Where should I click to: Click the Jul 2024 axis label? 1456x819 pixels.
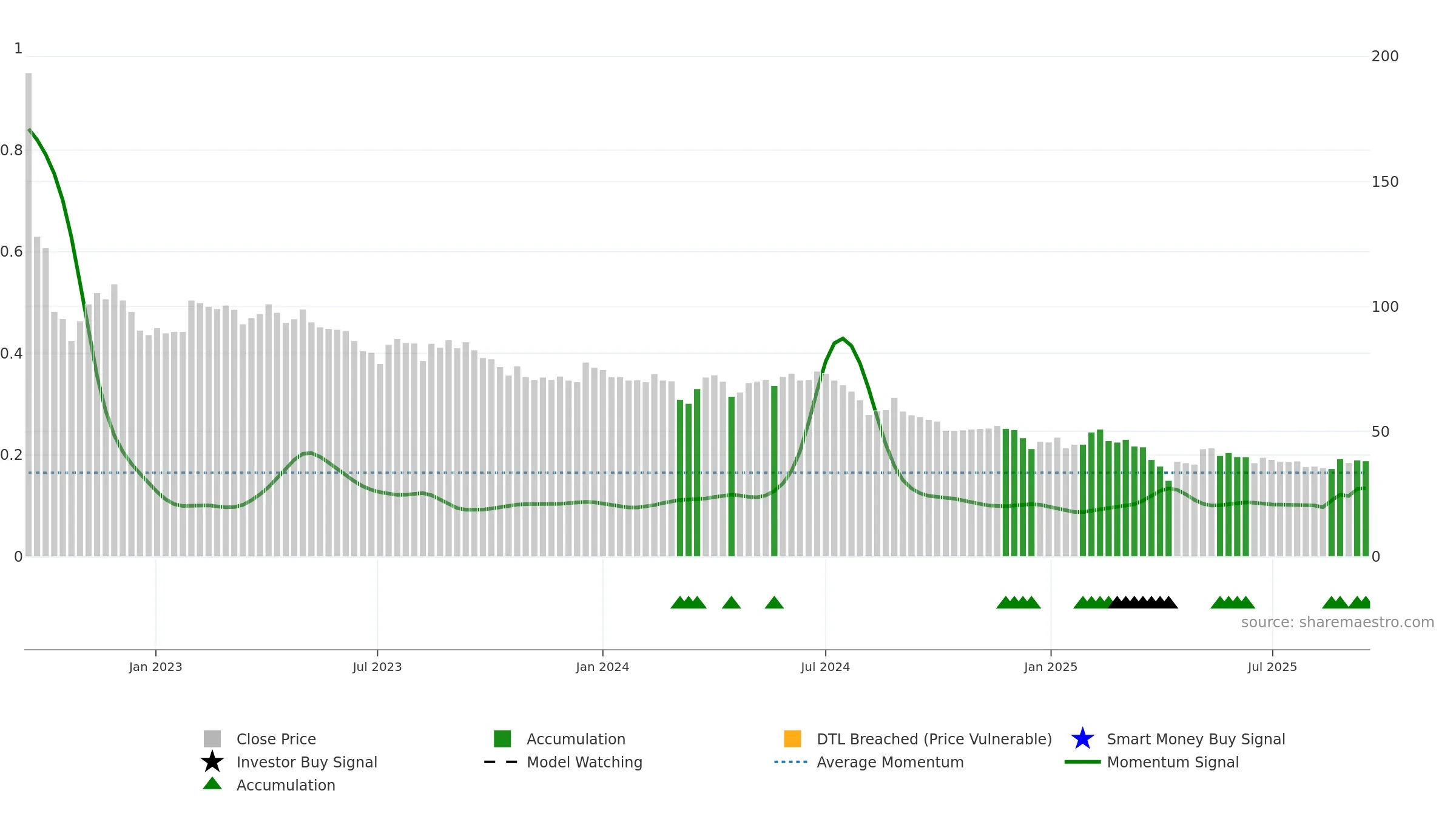[x=825, y=667]
